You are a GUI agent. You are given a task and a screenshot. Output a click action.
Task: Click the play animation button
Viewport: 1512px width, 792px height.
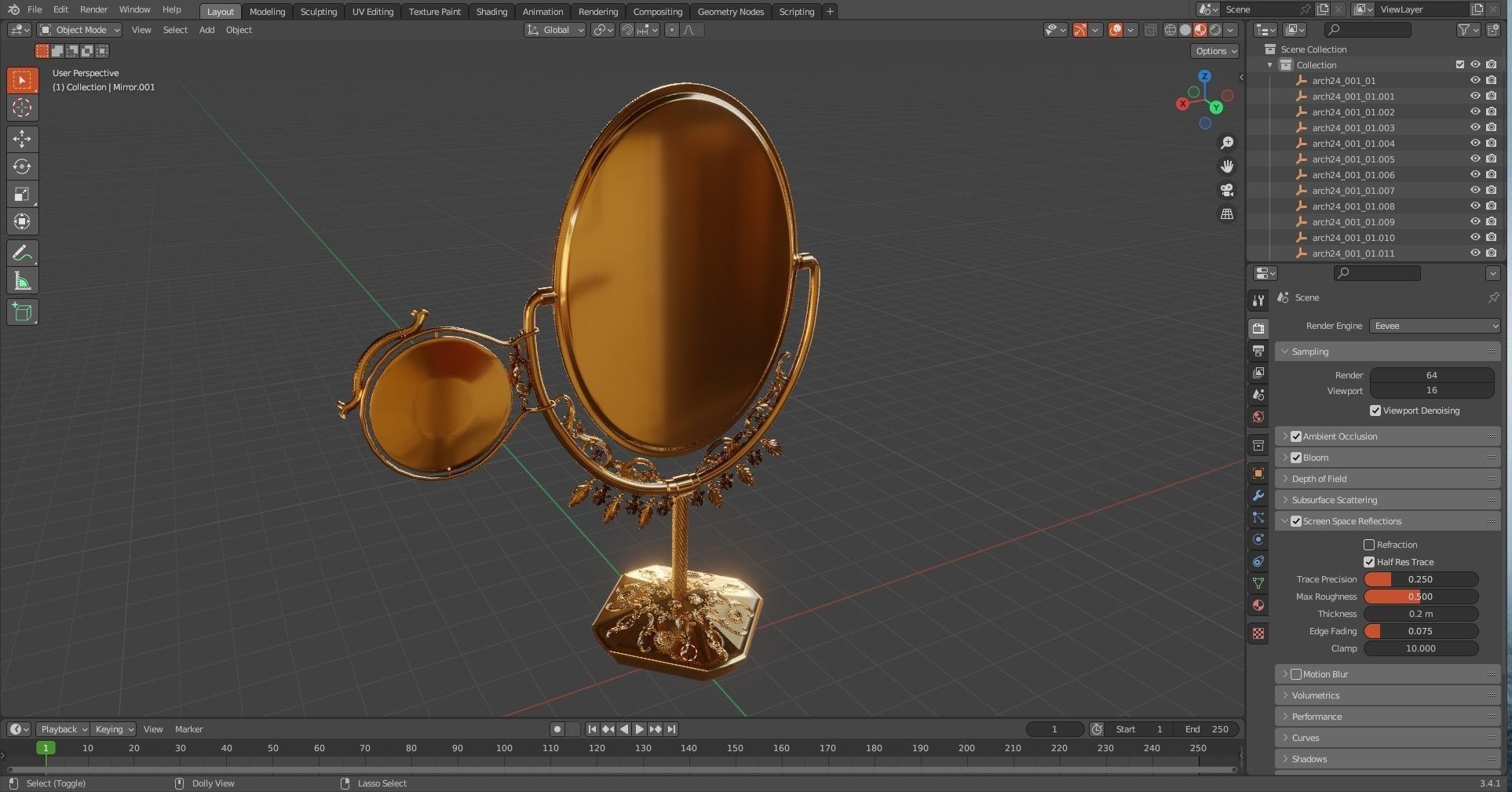(640, 729)
